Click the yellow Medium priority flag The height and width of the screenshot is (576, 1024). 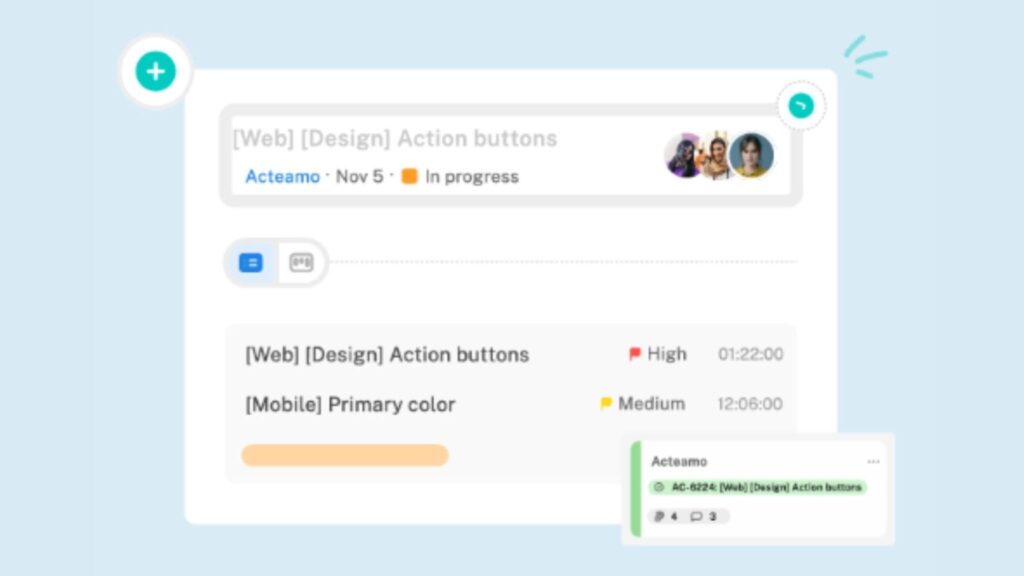pyautogui.click(x=606, y=404)
